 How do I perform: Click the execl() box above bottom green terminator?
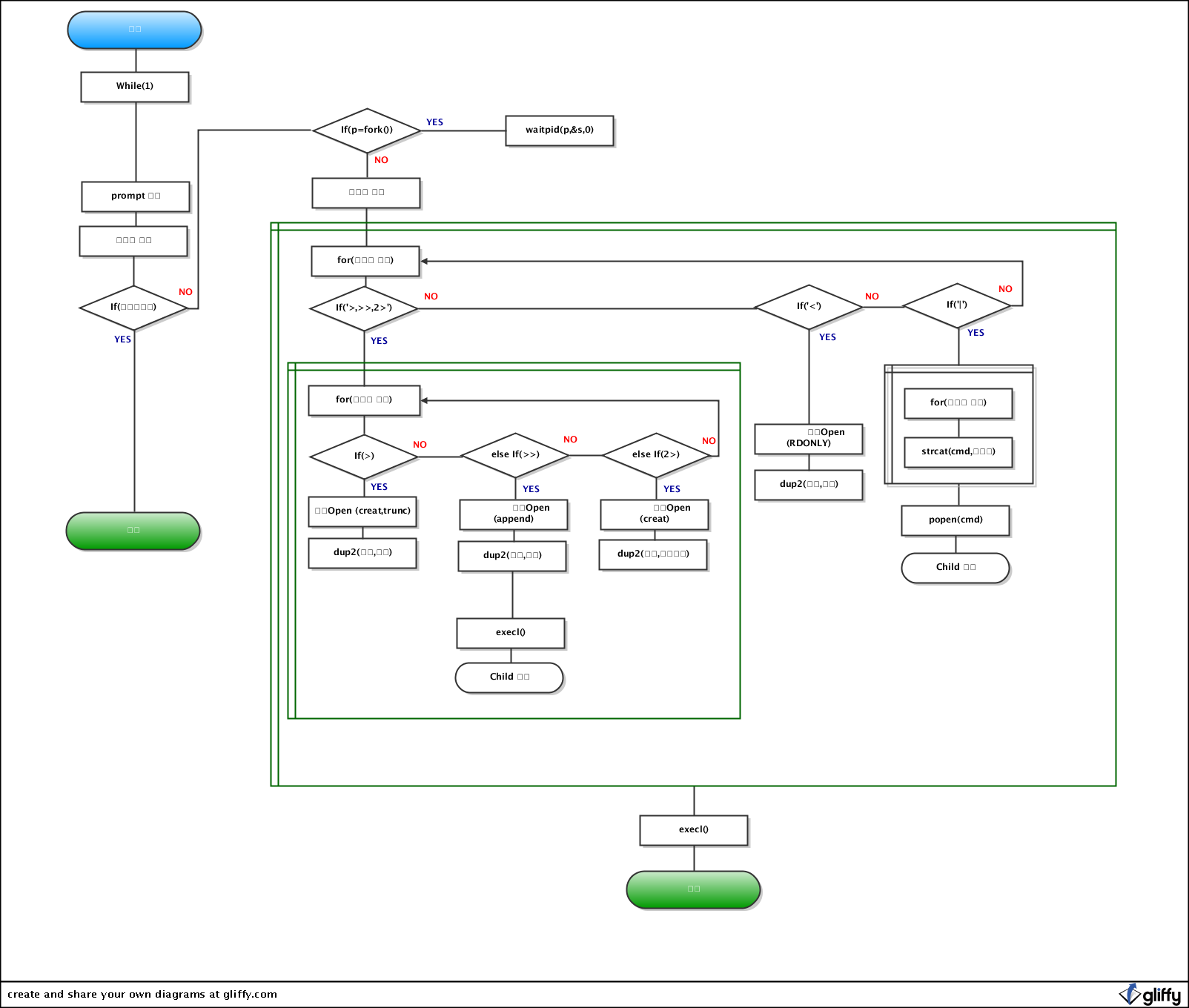tap(694, 830)
